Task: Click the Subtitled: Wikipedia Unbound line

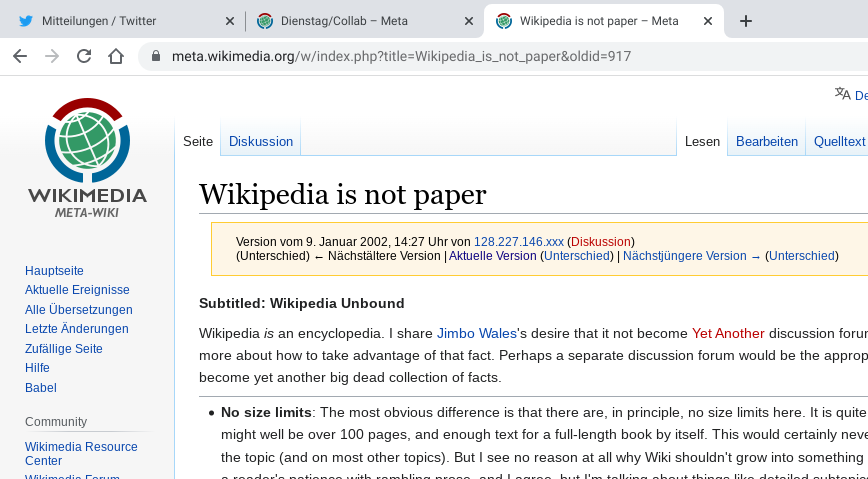Action: coord(302,303)
